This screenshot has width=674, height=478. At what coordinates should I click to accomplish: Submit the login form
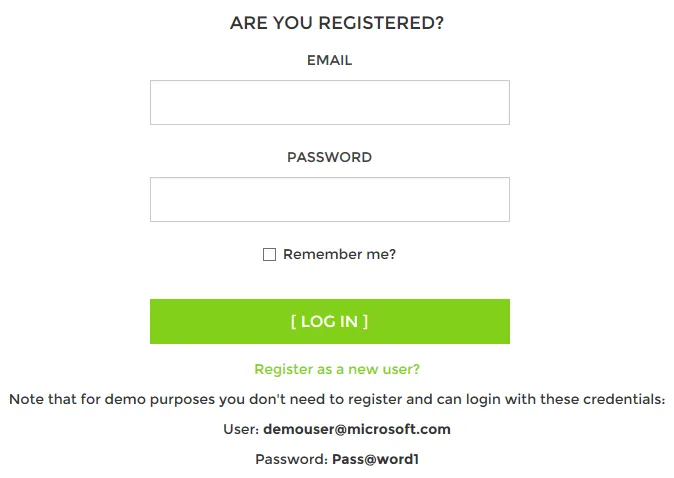pos(329,321)
